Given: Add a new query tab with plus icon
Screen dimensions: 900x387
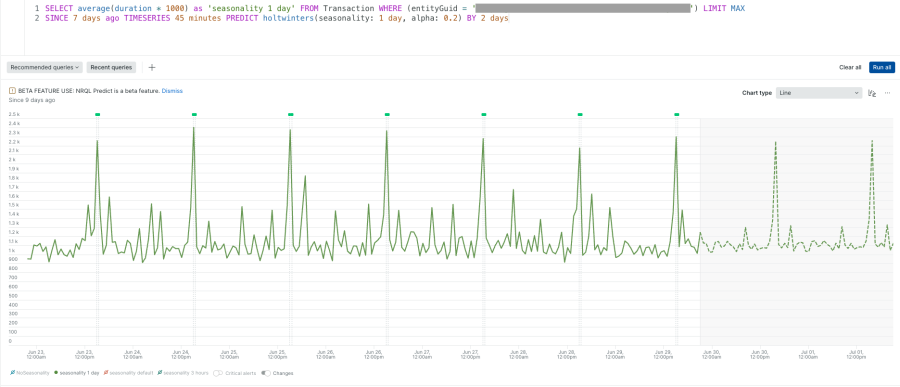Looking at the screenshot, I should pos(152,67).
